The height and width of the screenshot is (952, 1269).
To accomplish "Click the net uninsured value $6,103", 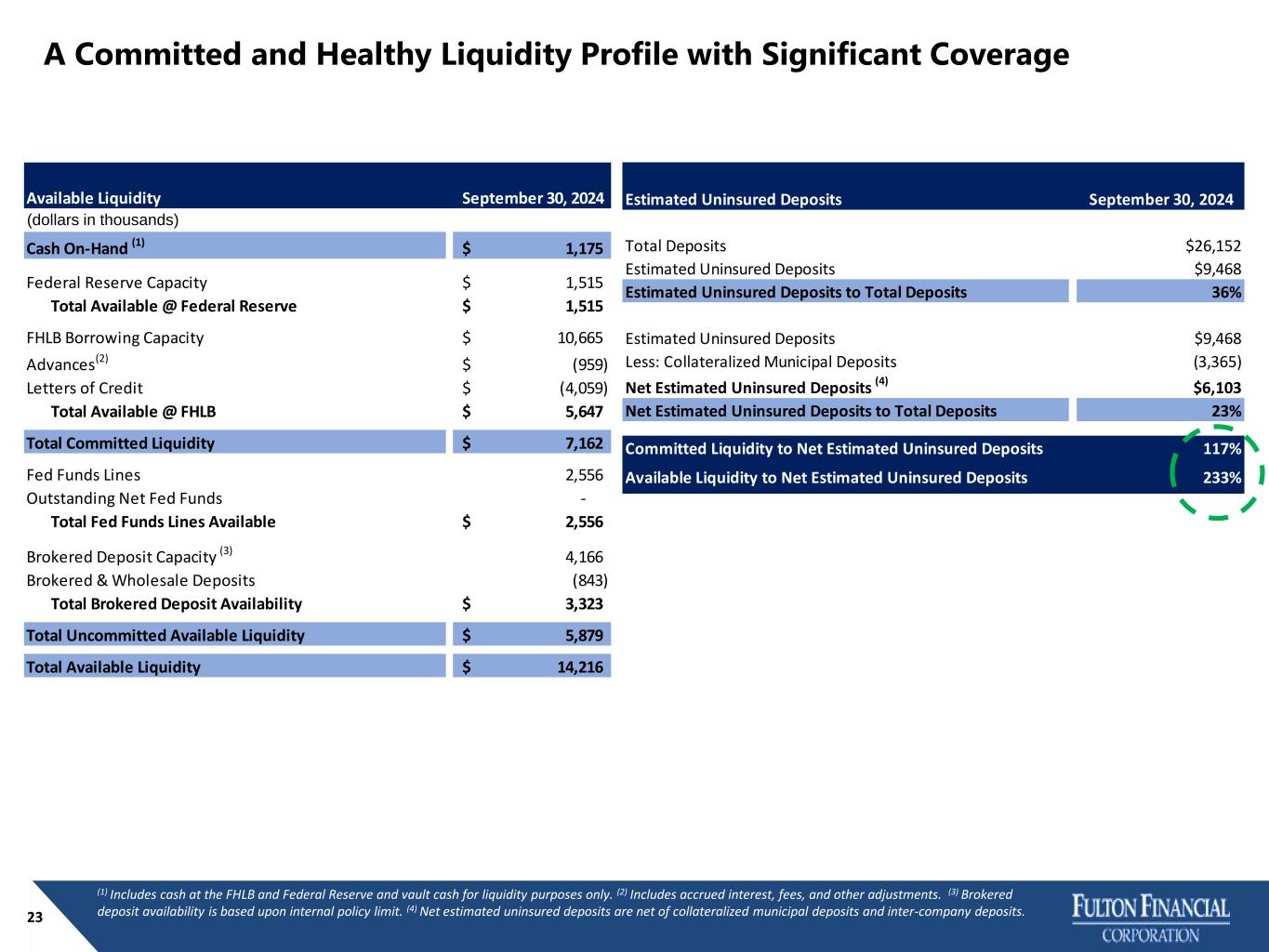I will 1218,388.
